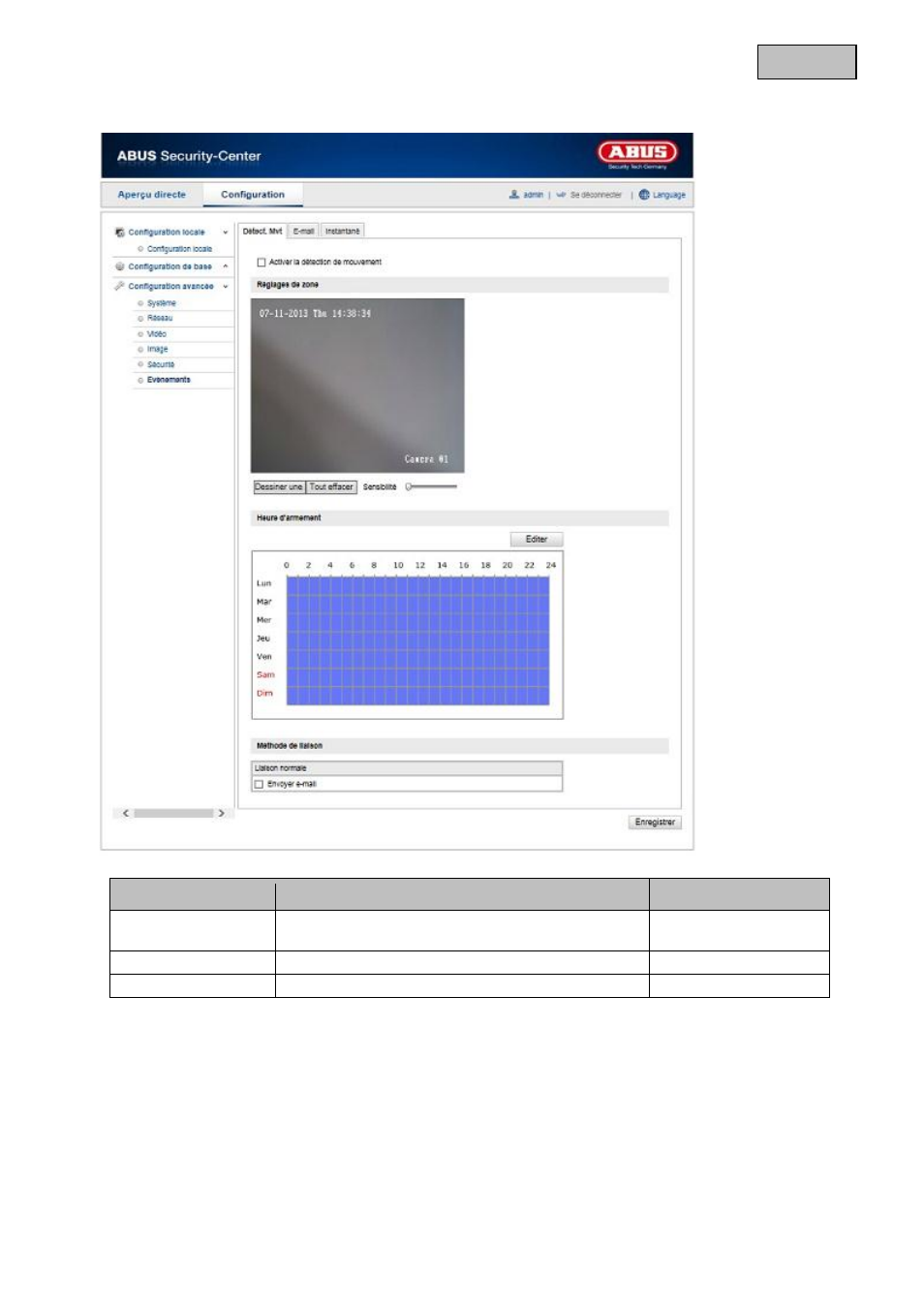This screenshot has width=924, height=1308.
Task: Click the Configuration avancée wrench icon
Action: [x=120, y=286]
